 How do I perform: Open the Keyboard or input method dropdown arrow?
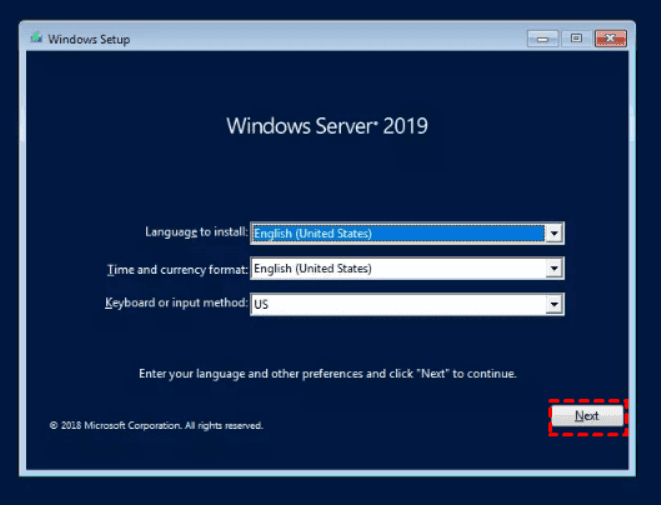[x=554, y=304]
